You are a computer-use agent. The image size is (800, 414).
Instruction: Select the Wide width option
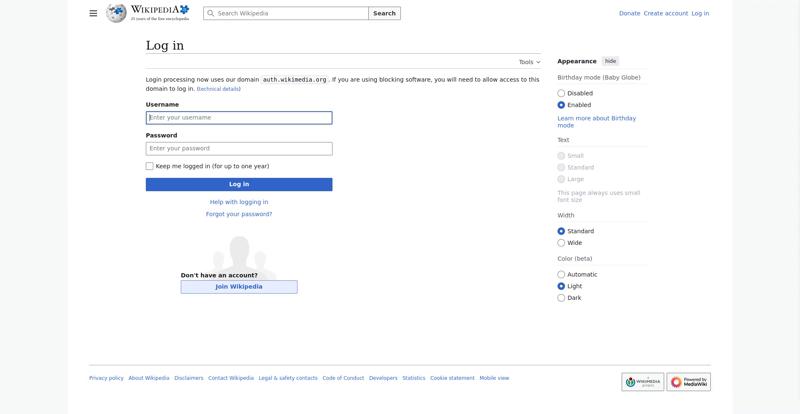(561, 243)
